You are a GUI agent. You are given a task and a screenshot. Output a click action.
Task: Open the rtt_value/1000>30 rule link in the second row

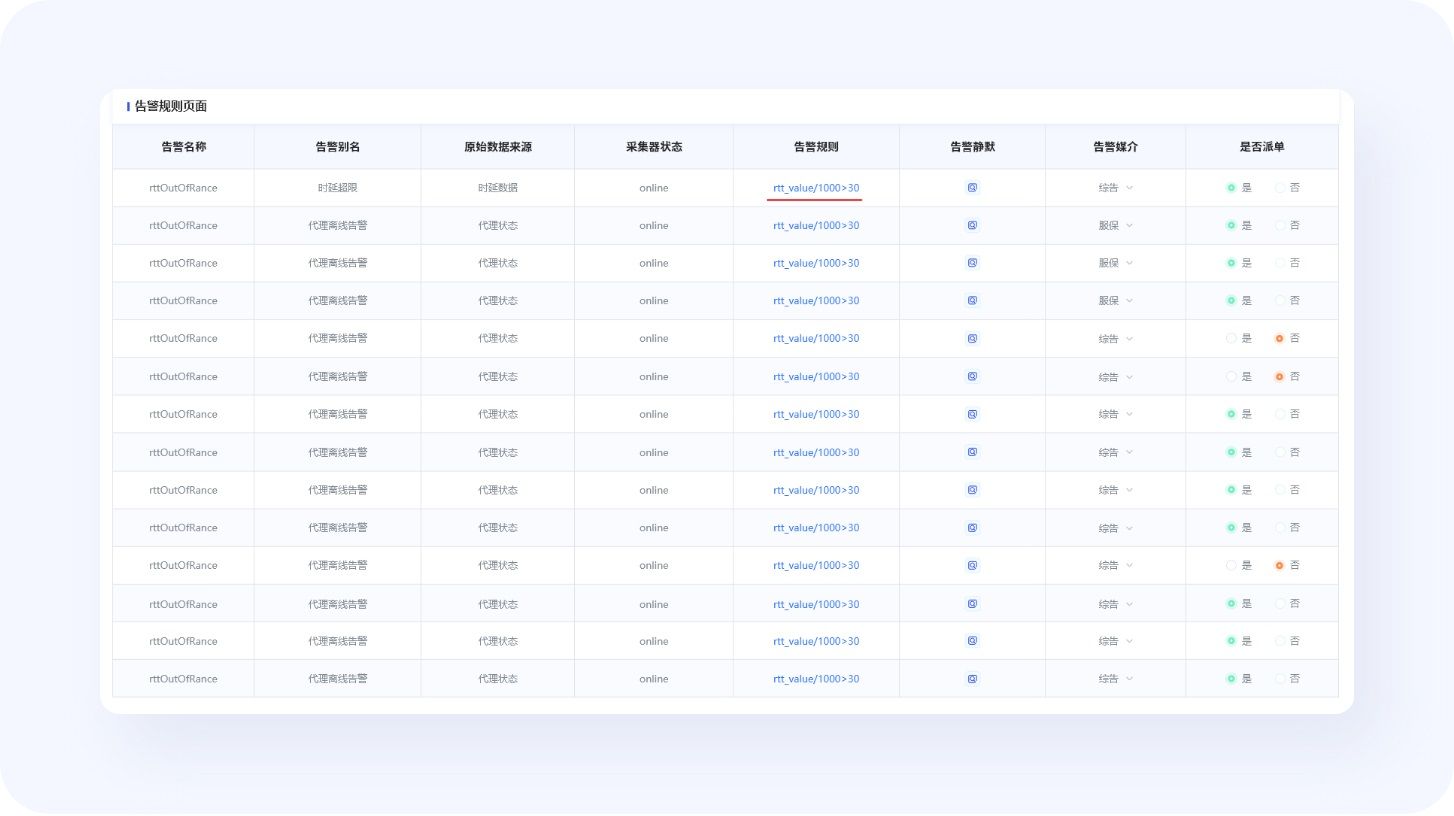tap(816, 225)
